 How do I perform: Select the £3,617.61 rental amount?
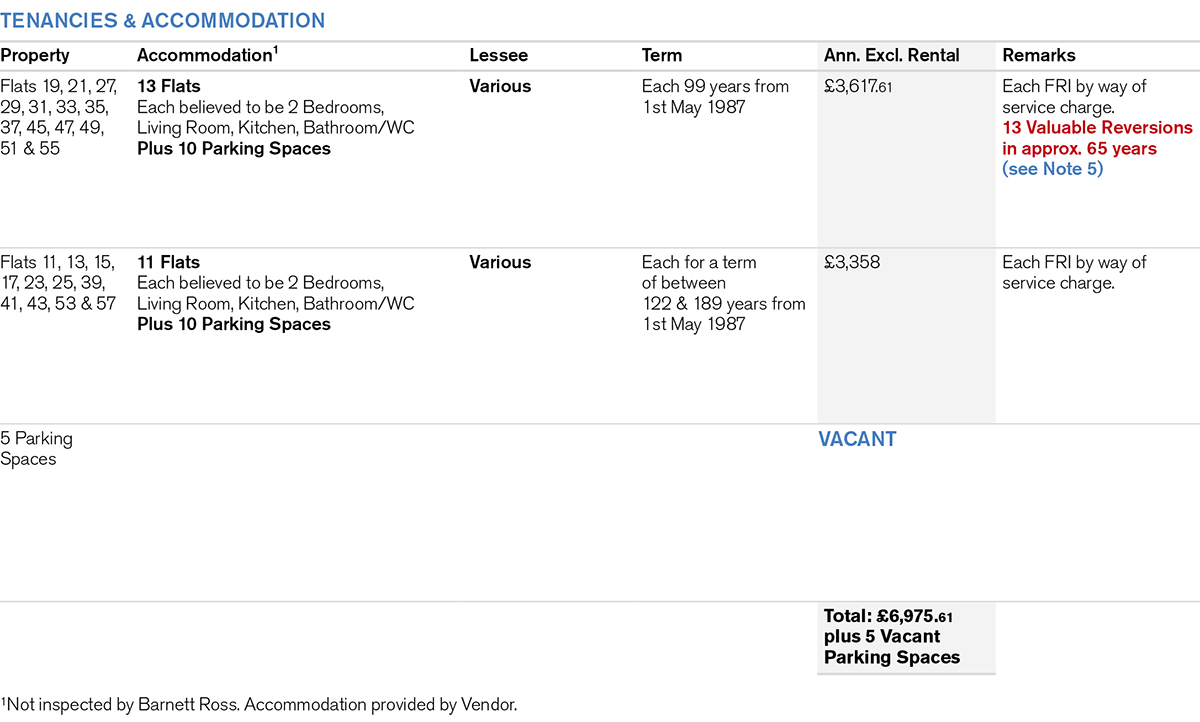coord(857,87)
